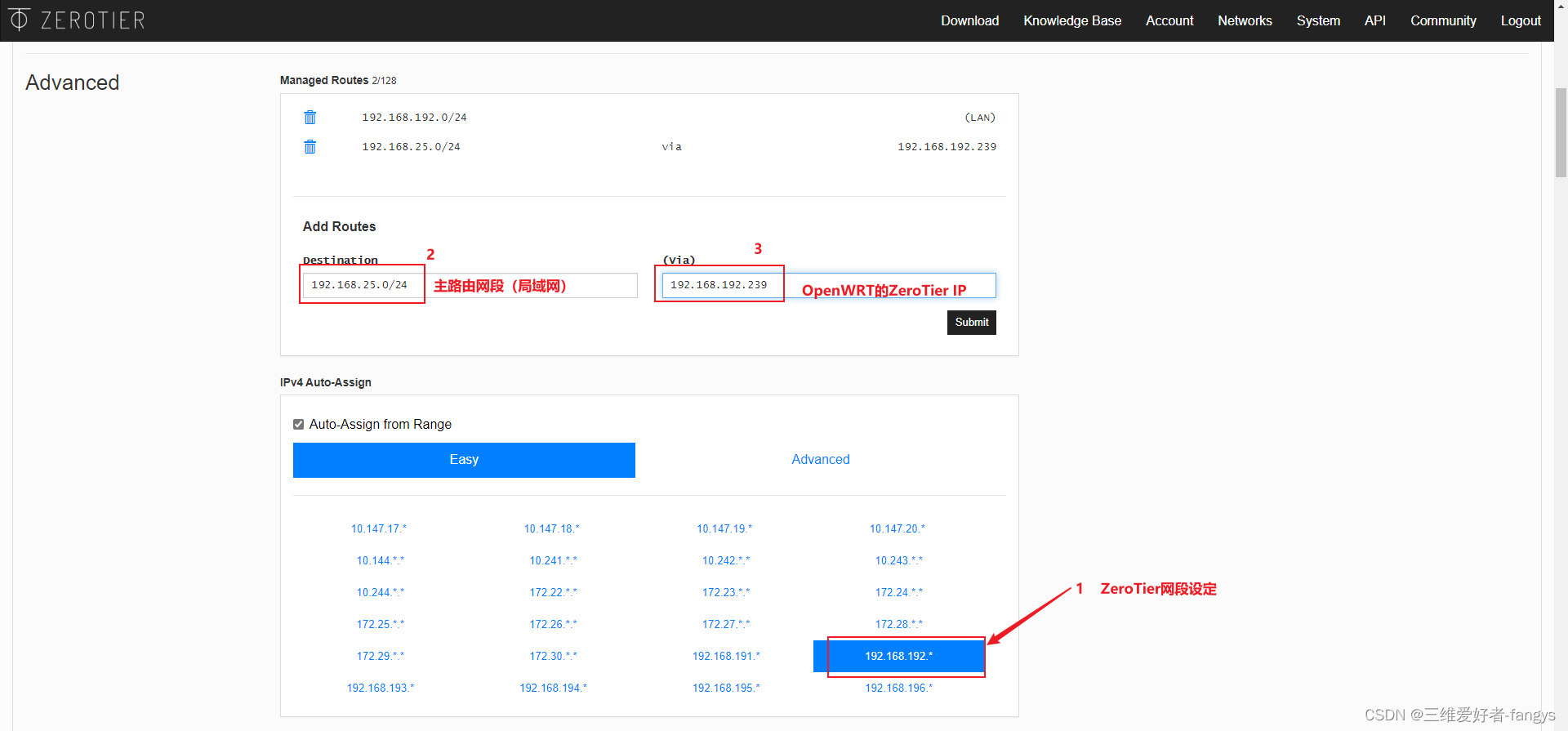
Task: Open the API menu item
Action: pos(1375,20)
